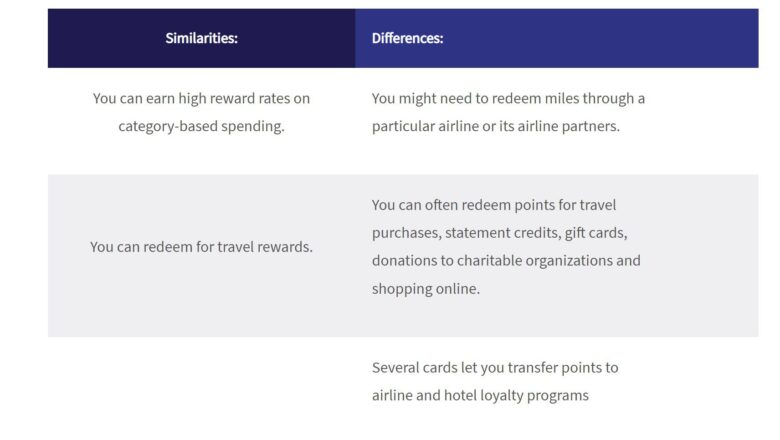780x440 pixels.
Task: Click the words "gift cards" in the table
Action: tap(596, 233)
